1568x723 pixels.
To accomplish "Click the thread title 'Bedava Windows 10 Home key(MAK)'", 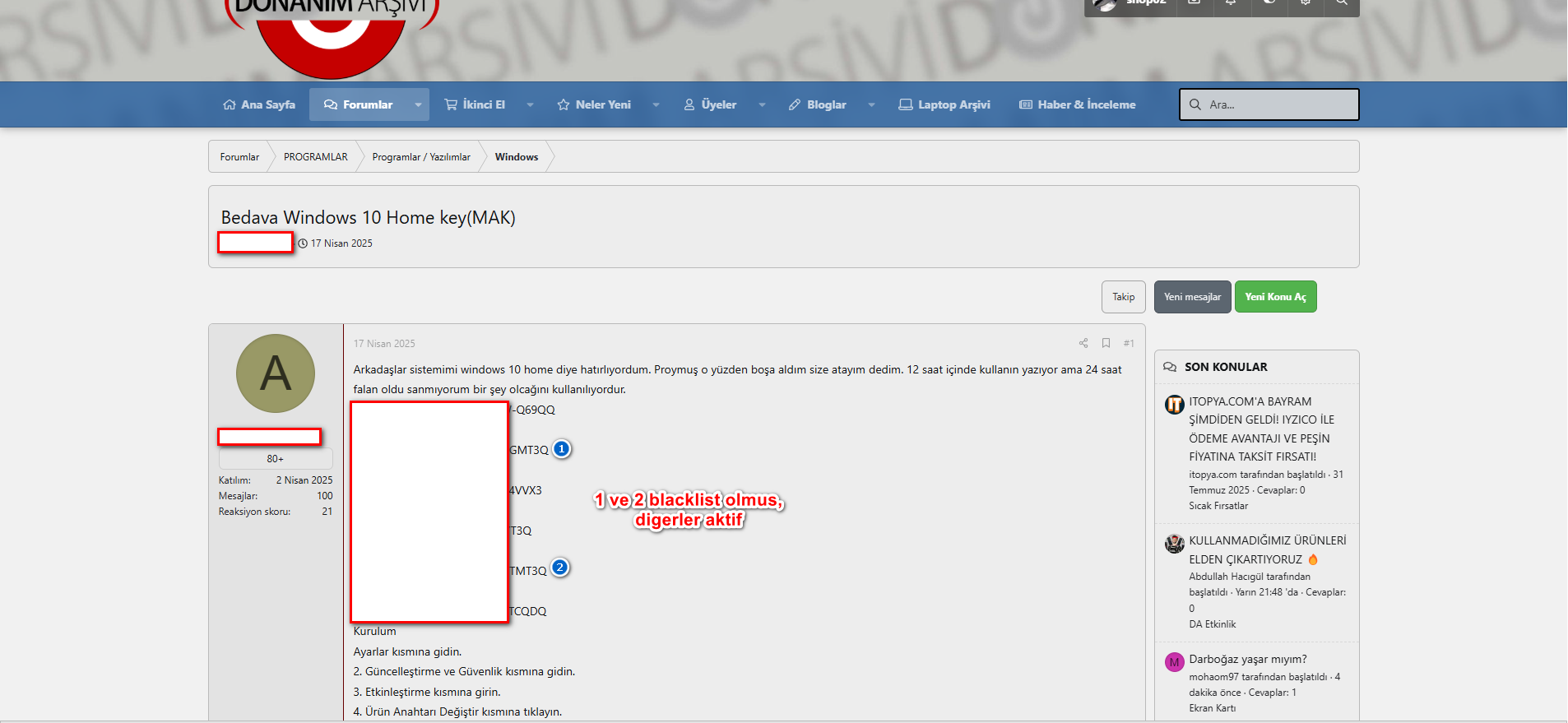I will pos(369,217).
